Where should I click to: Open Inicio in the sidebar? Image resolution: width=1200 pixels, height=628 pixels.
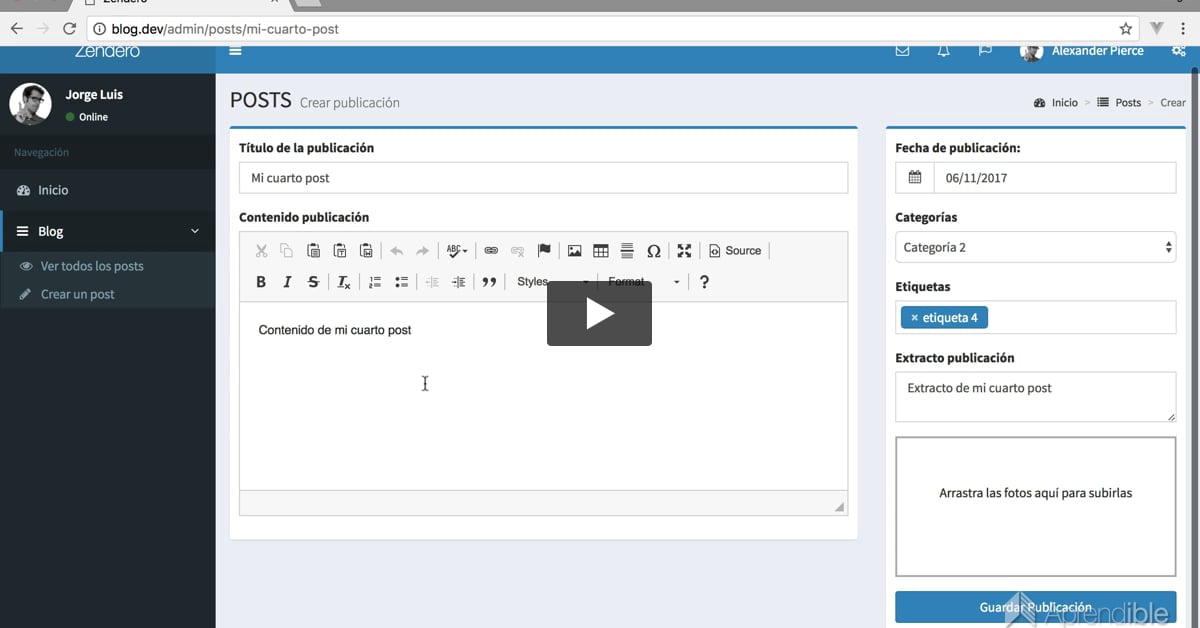[107, 190]
